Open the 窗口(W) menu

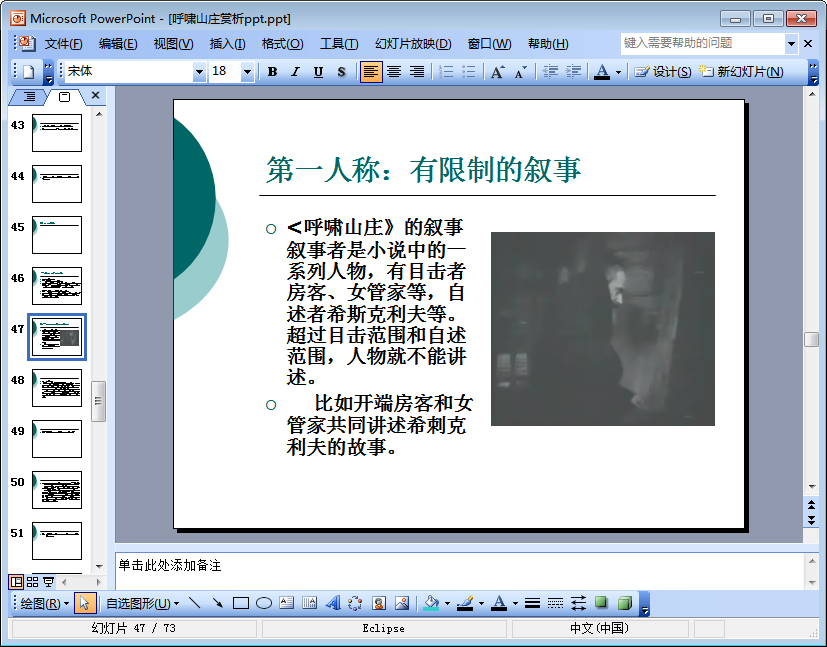coord(489,44)
